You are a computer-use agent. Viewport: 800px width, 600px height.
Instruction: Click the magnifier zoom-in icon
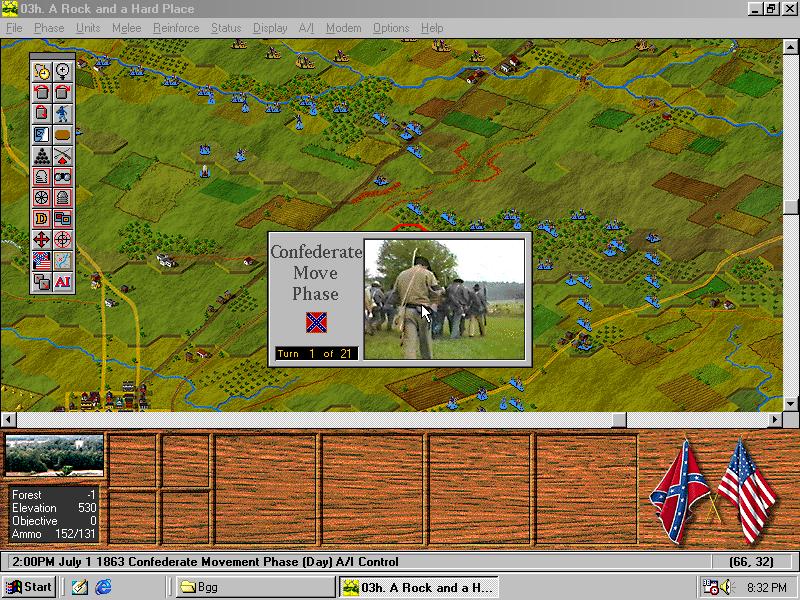[x=62, y=71]
